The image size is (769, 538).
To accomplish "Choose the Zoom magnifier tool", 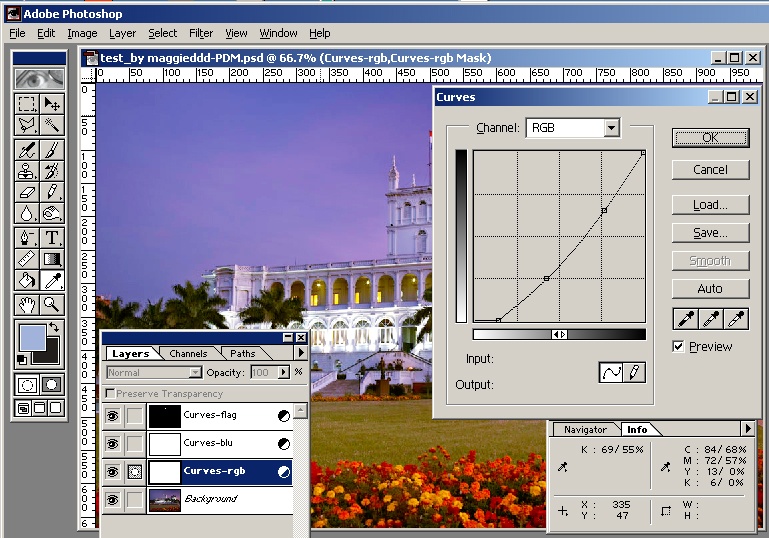I will tap(51, 305).
